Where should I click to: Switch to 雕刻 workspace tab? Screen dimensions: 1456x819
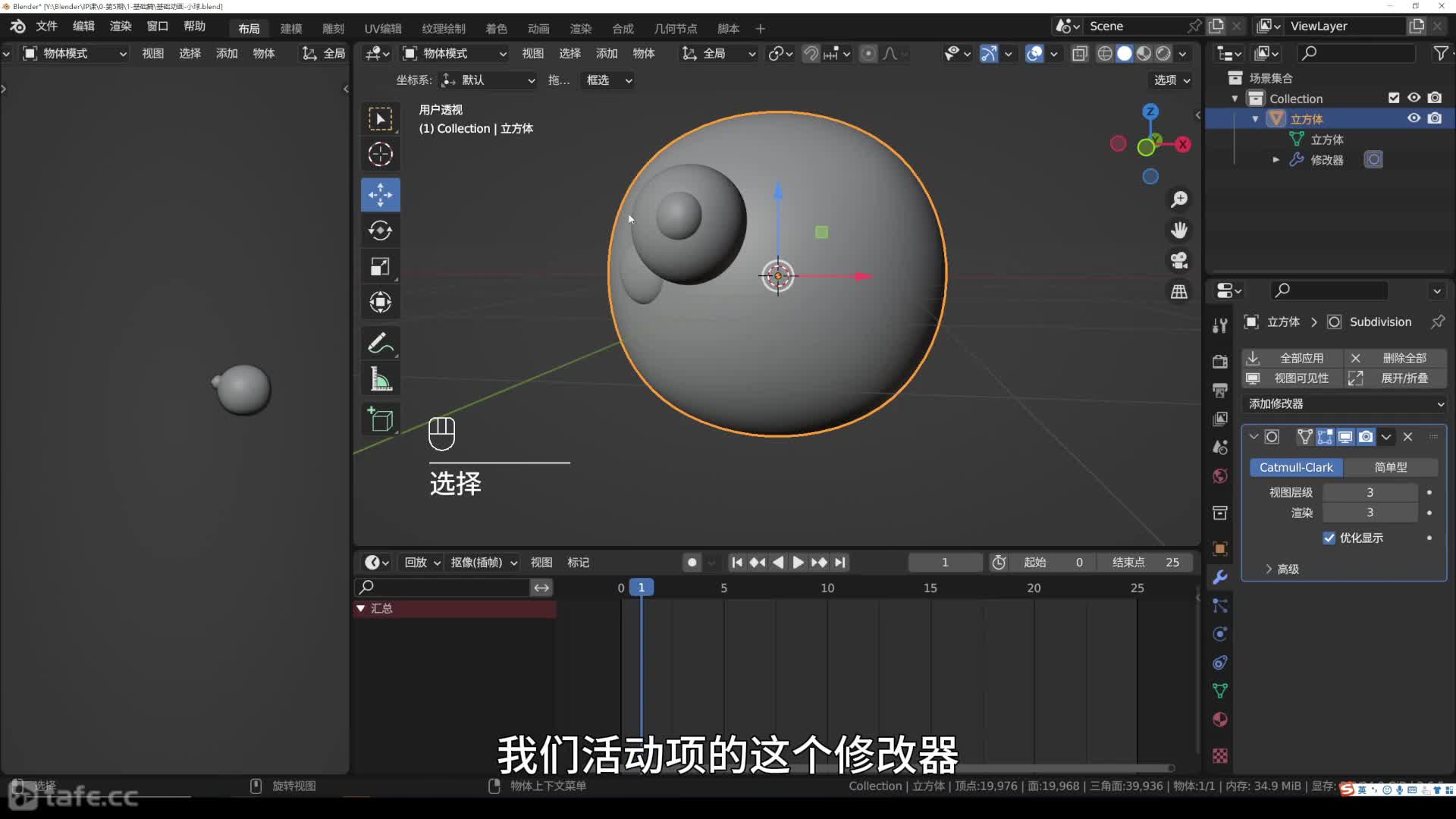coord(333,29)
